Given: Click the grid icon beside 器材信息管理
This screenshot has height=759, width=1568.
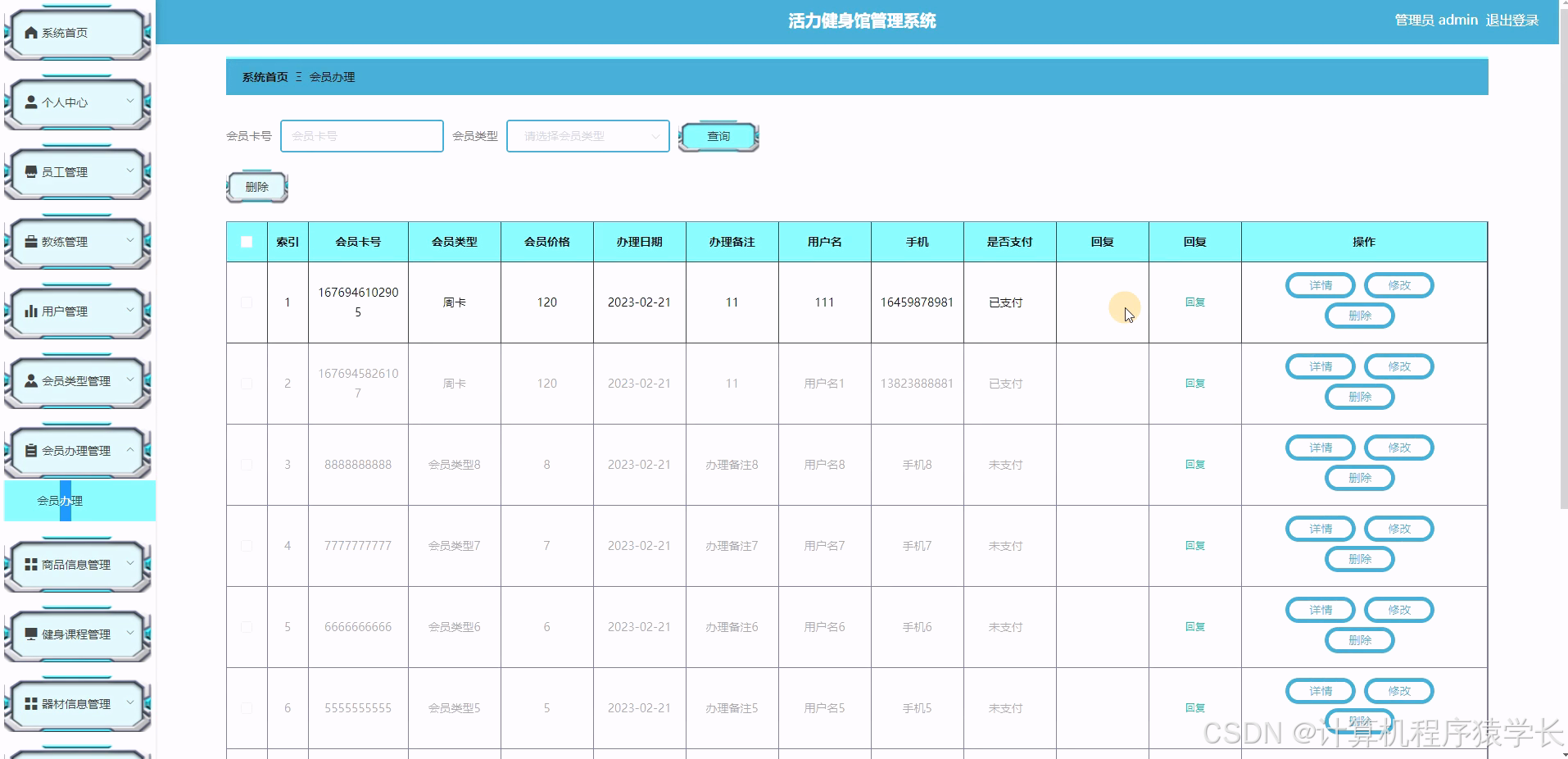Looking at the screenshot, I should coord(31,704).
